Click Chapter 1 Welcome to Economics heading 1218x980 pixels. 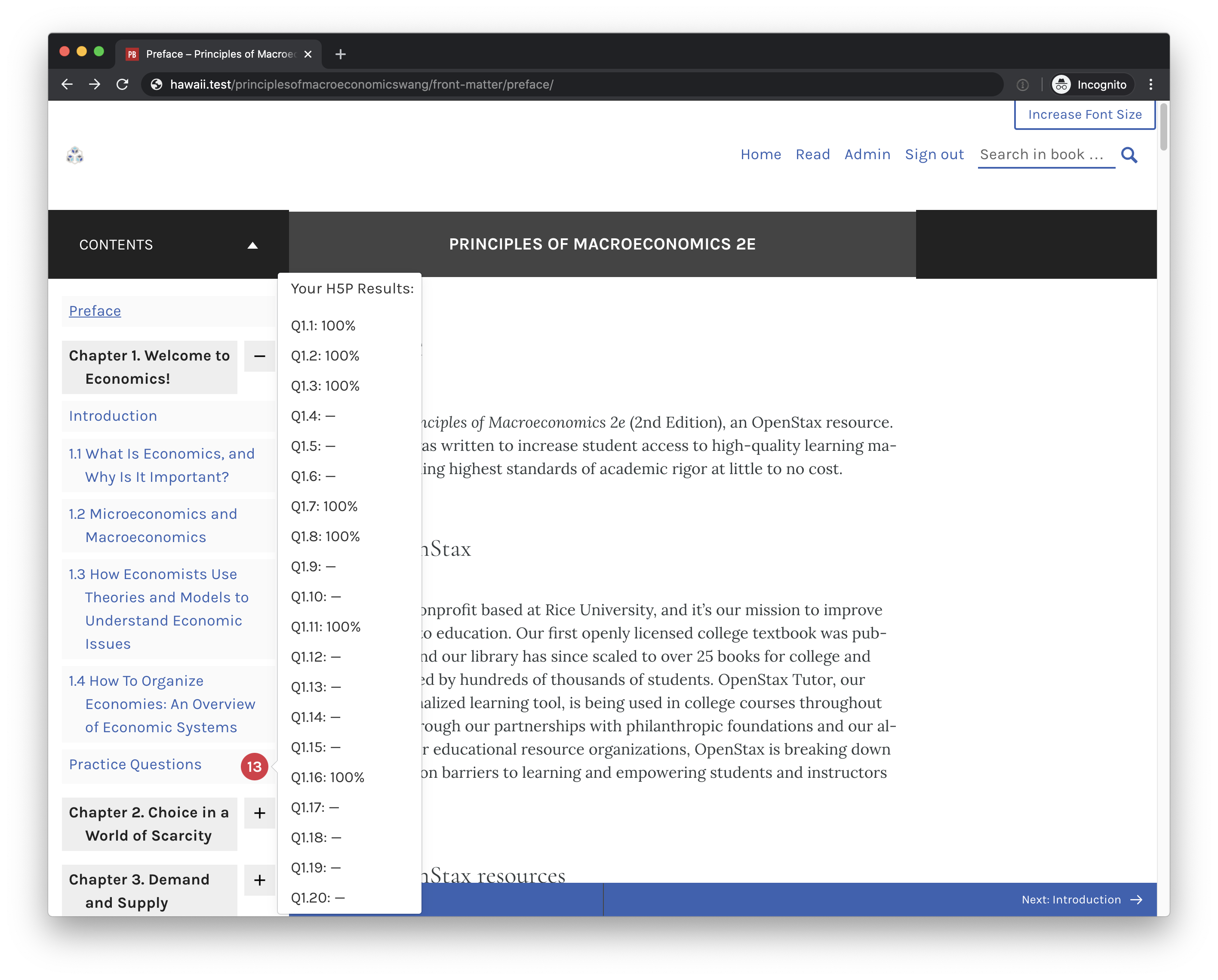[149, 367]
